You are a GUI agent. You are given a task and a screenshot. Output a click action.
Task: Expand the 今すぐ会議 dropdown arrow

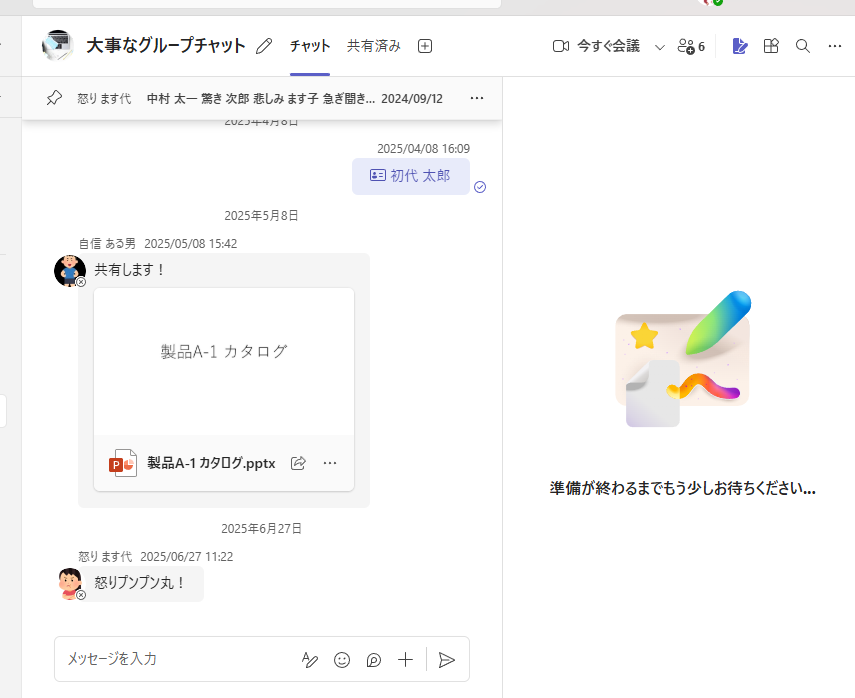pos(660,46)
